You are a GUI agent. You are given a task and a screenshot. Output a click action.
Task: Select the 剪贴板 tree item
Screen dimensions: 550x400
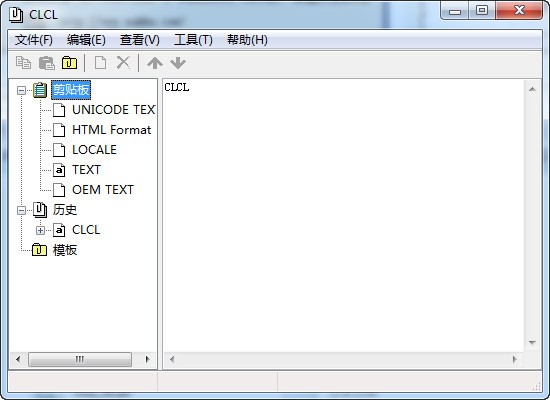(x=71, y=90)
